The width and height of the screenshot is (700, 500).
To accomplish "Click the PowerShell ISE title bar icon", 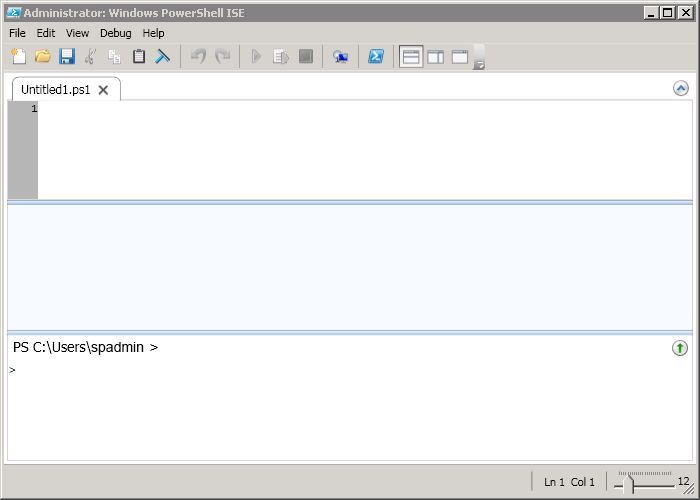I will click(x=13, y=12).
